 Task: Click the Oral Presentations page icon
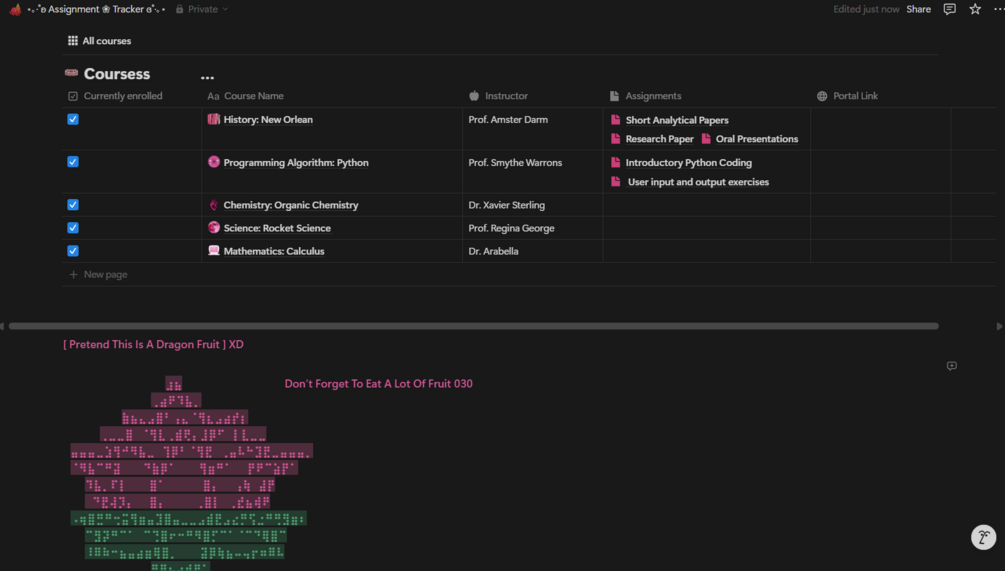click(x=706, y=139)
